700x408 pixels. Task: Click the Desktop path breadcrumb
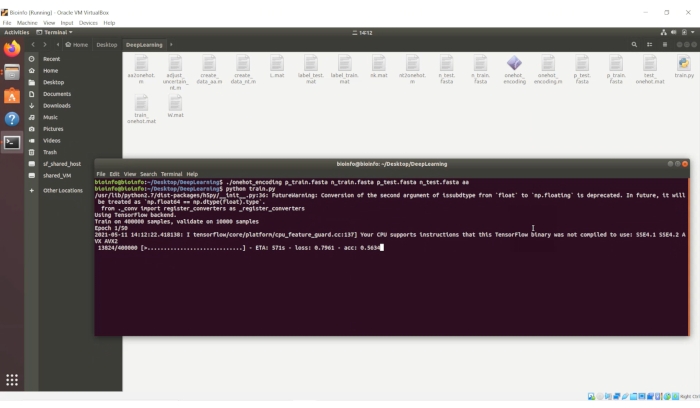[x=106, y=44]
